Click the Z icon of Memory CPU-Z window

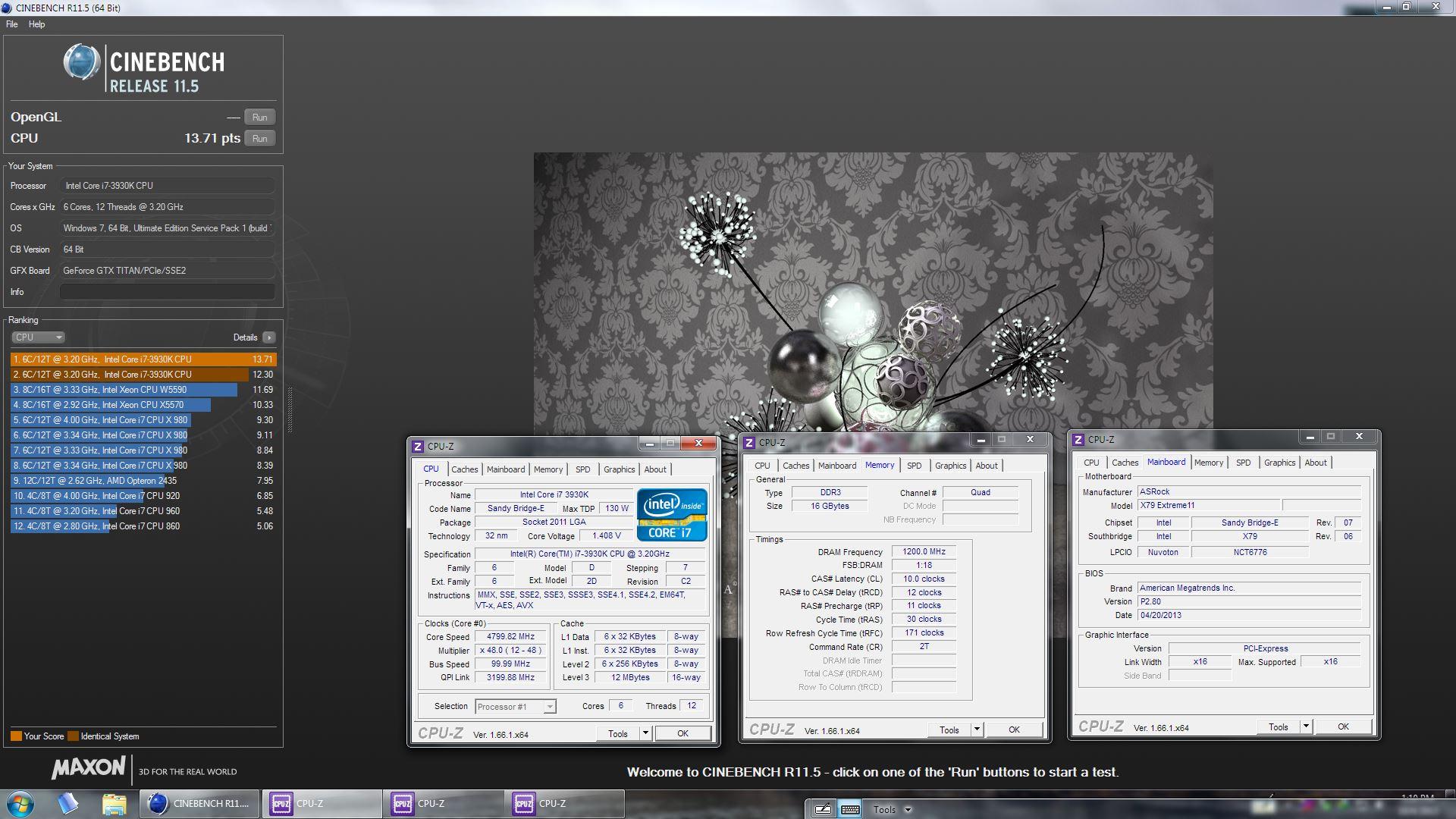coord(749,443)
